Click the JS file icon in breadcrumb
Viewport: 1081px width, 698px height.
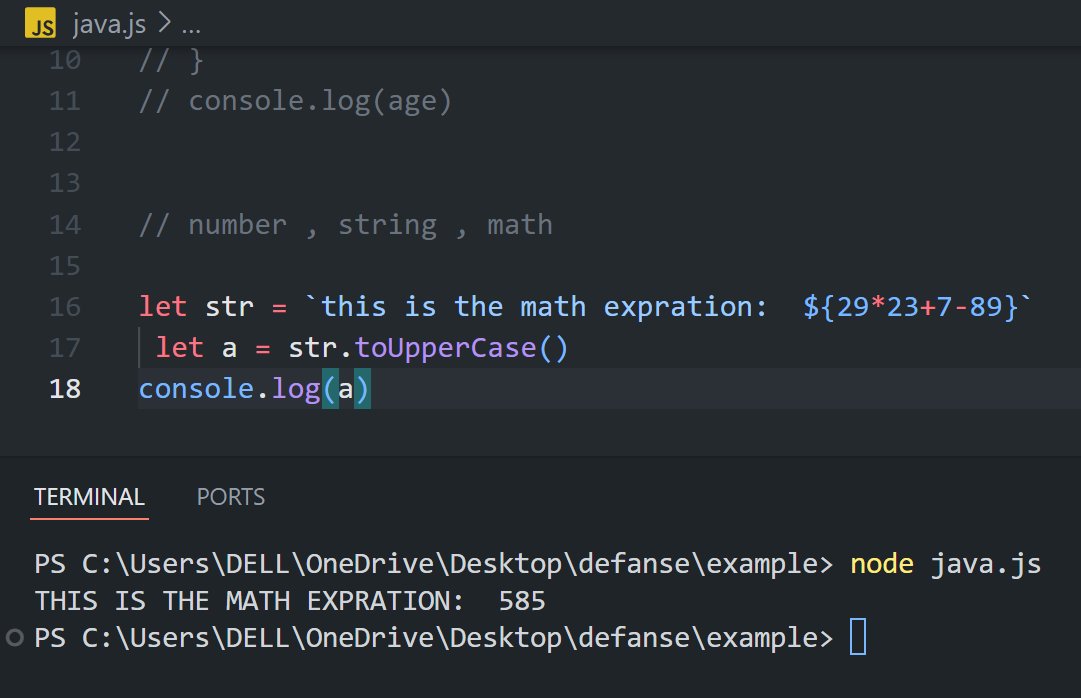tap(41, 23)
